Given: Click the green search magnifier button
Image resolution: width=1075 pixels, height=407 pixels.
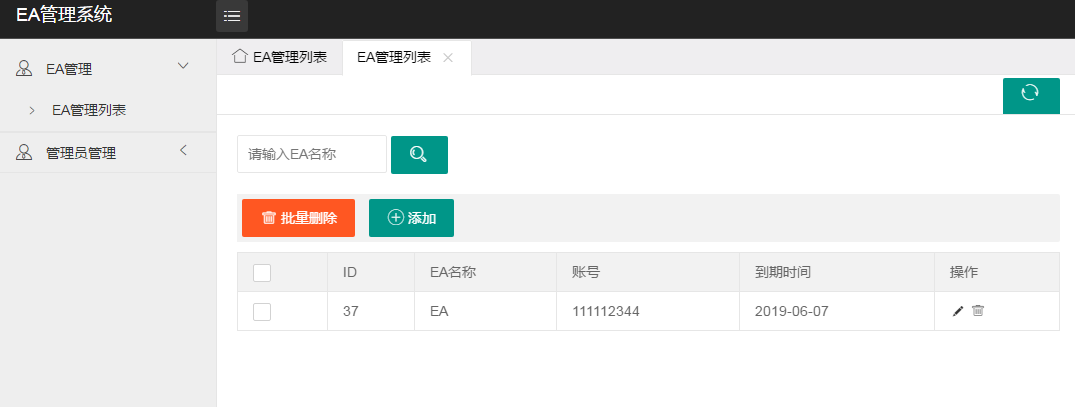Looking at the screenshot, I should pyautogui.click(x=419, y=155).
